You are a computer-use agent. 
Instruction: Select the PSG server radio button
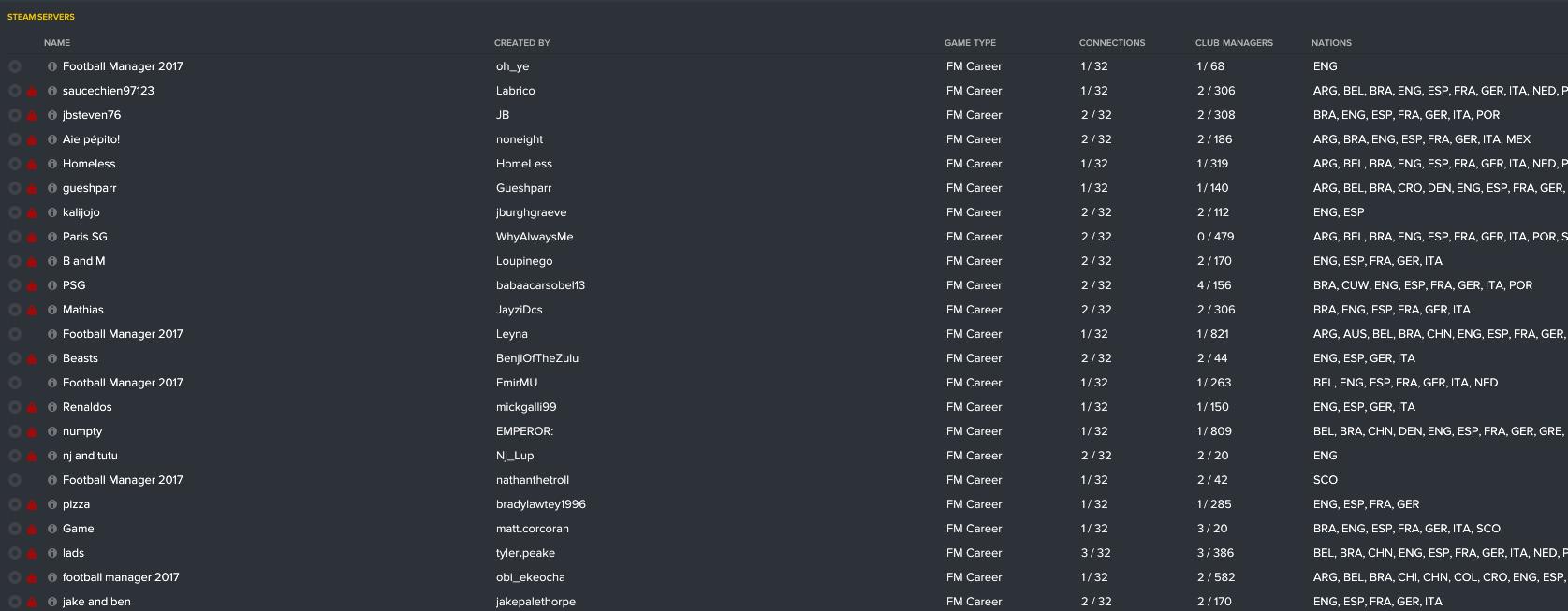coord(14,285)
